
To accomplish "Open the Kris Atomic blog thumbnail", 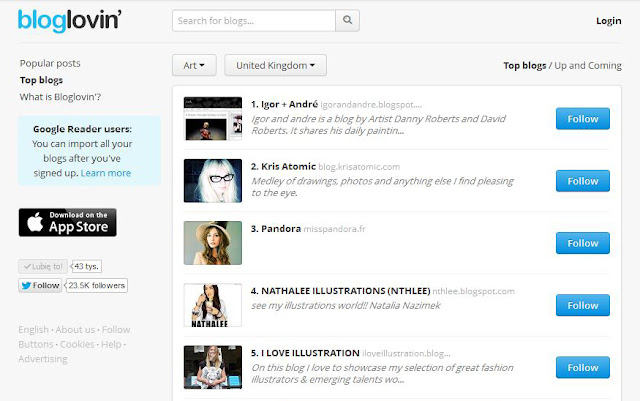I will pyautogui.click(x=213, y=181).
